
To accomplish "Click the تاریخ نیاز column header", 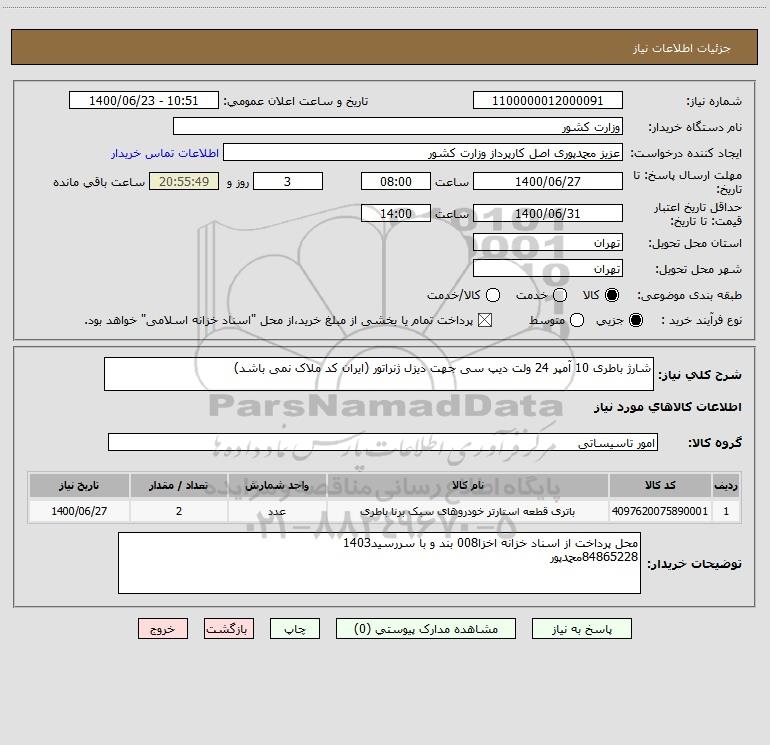I will 79,485.
